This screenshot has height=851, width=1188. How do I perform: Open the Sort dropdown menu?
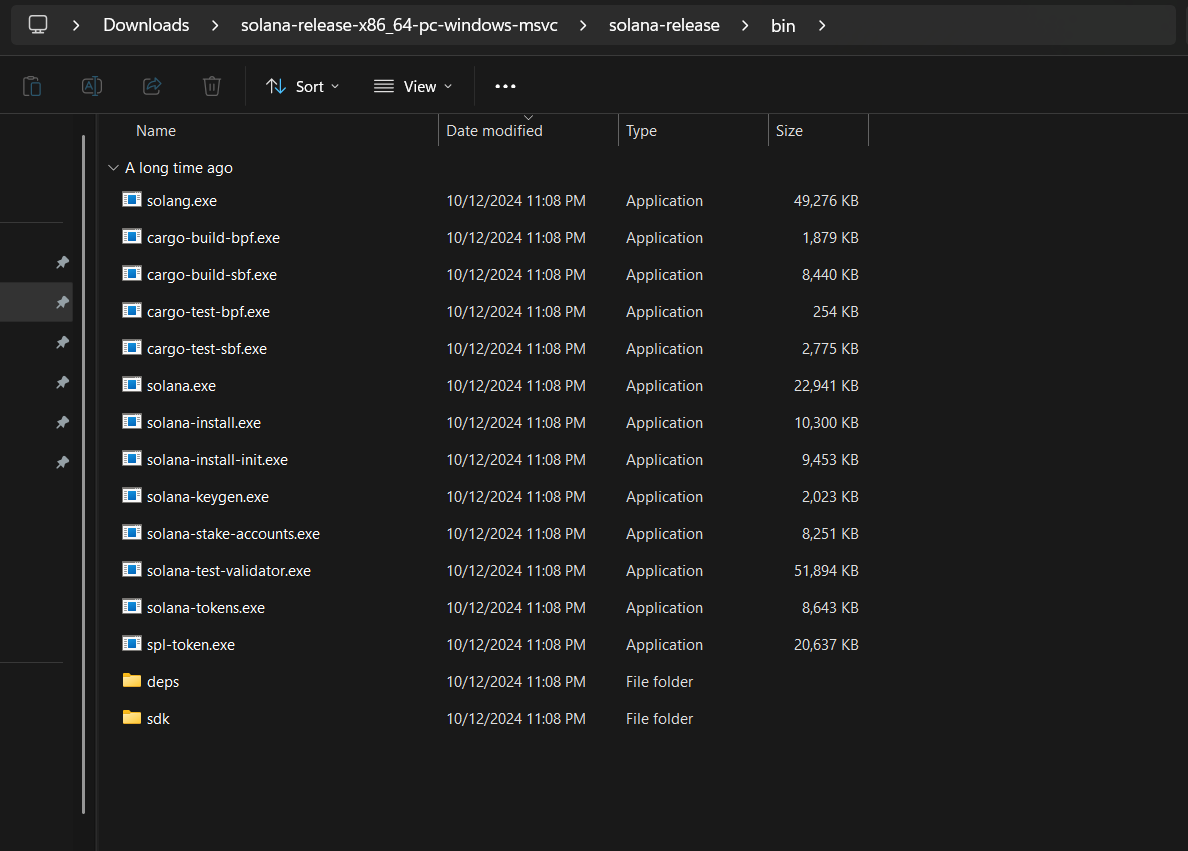[x=303, y=86]
